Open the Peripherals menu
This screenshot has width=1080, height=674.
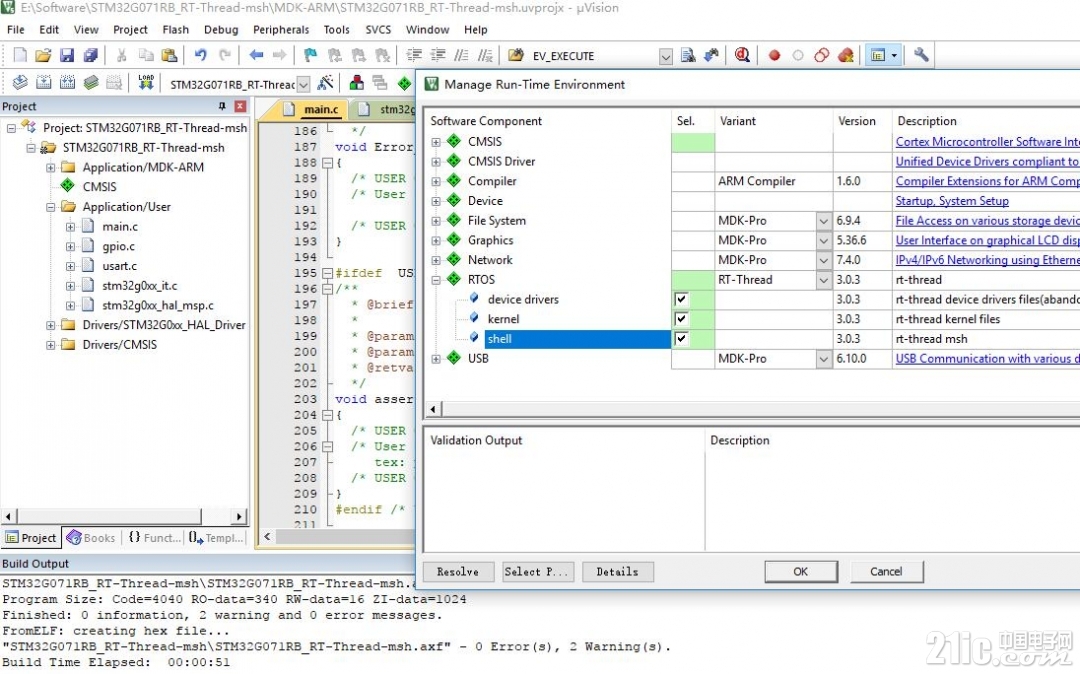[281, 30]
